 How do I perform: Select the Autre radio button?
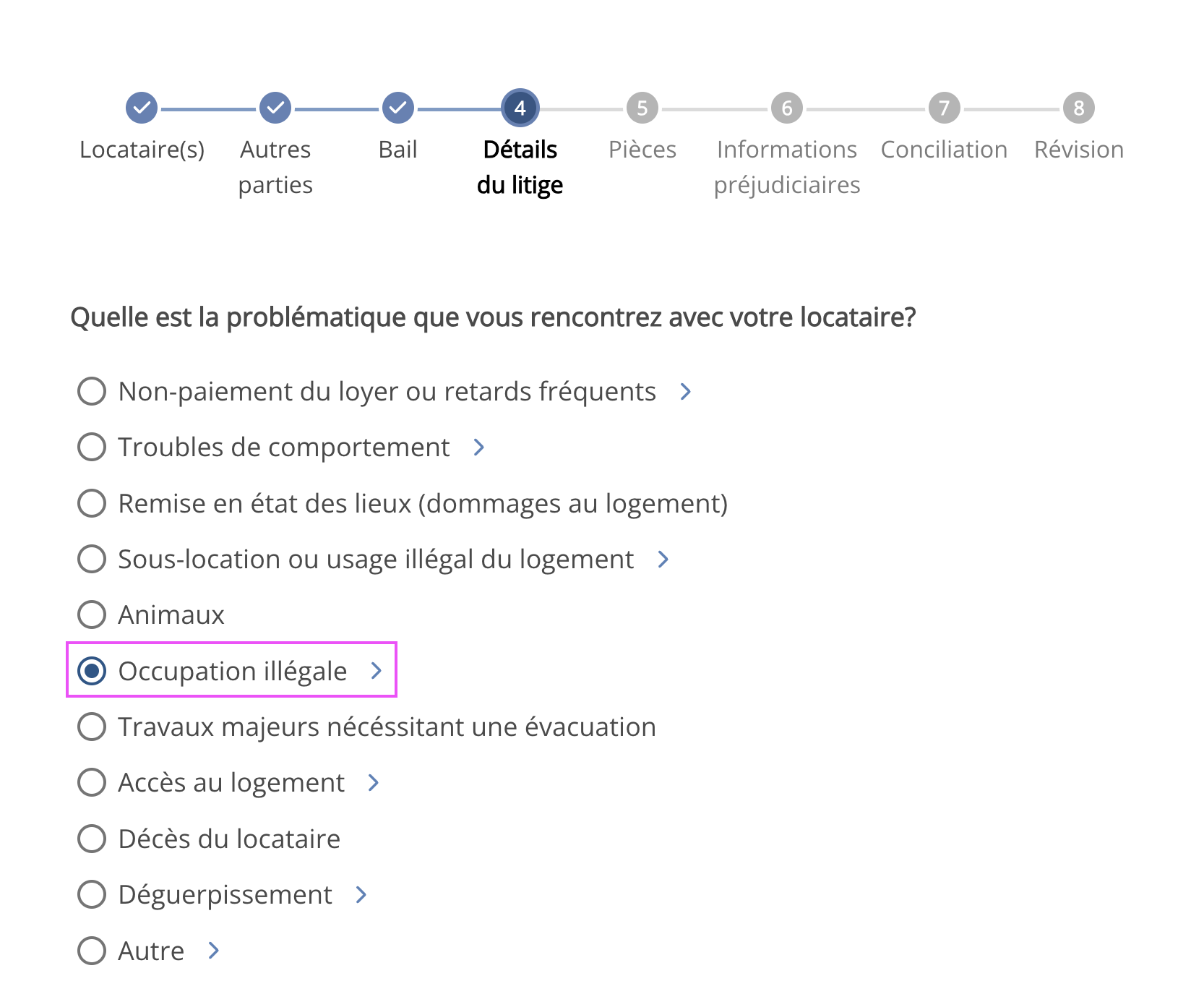click(x=92, y=951)
